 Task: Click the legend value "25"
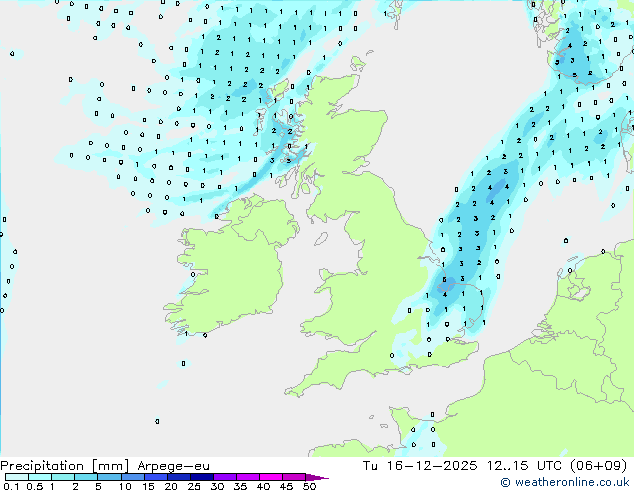194,486
